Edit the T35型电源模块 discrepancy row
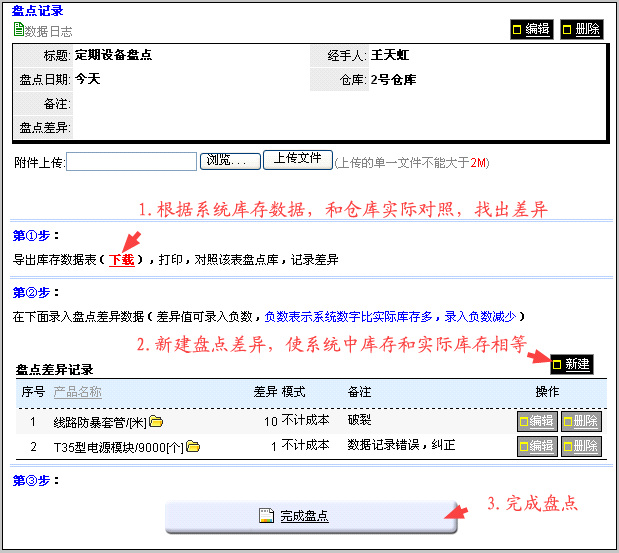This screenshot has width=619, height=553. click(x=536, y=446)
